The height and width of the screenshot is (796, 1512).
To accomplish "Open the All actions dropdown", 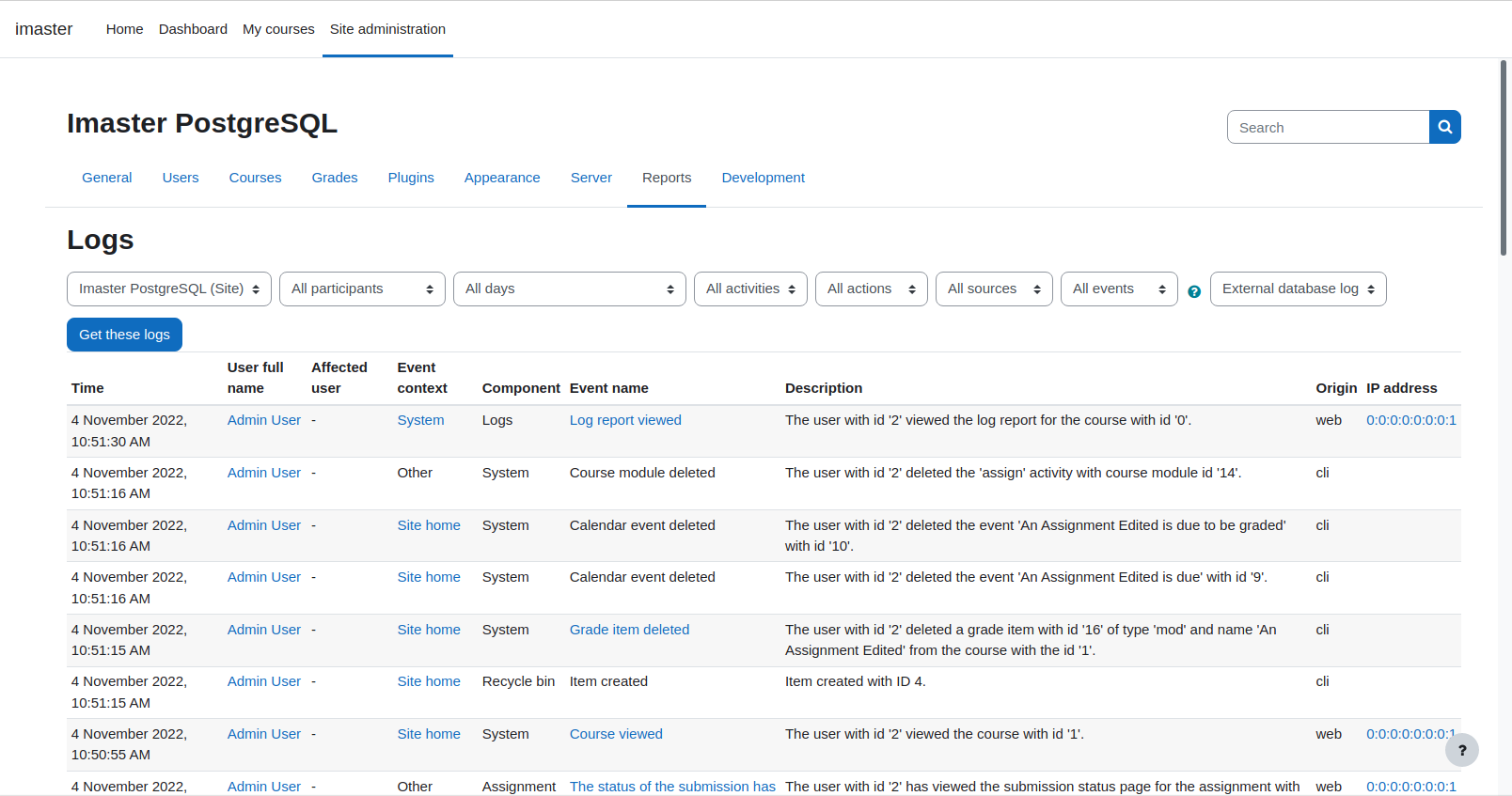I will click(872, 289).
